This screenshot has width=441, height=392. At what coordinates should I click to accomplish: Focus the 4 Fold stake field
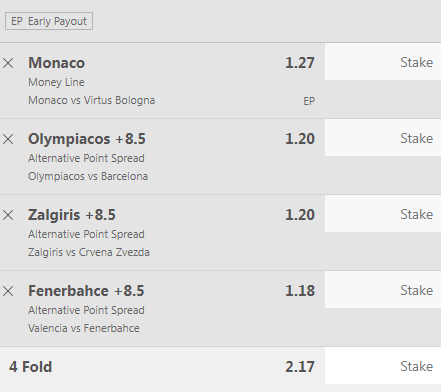383,366
